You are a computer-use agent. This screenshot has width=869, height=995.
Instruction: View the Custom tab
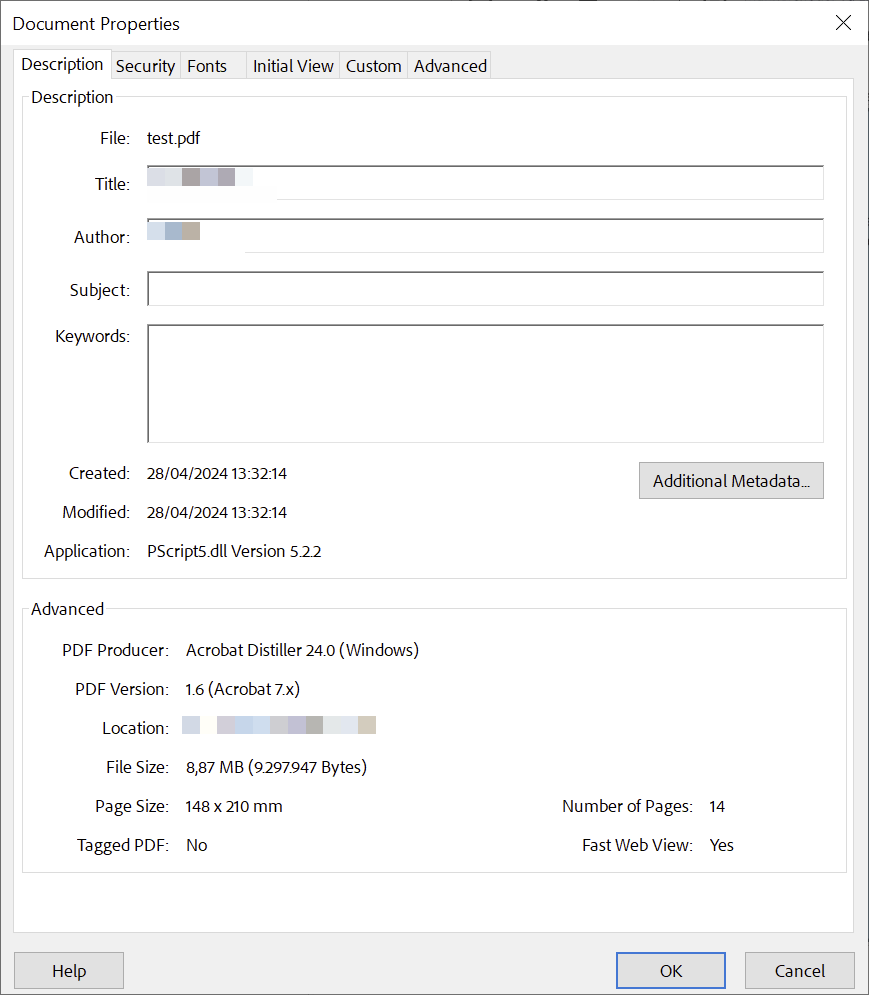(373, 65)
